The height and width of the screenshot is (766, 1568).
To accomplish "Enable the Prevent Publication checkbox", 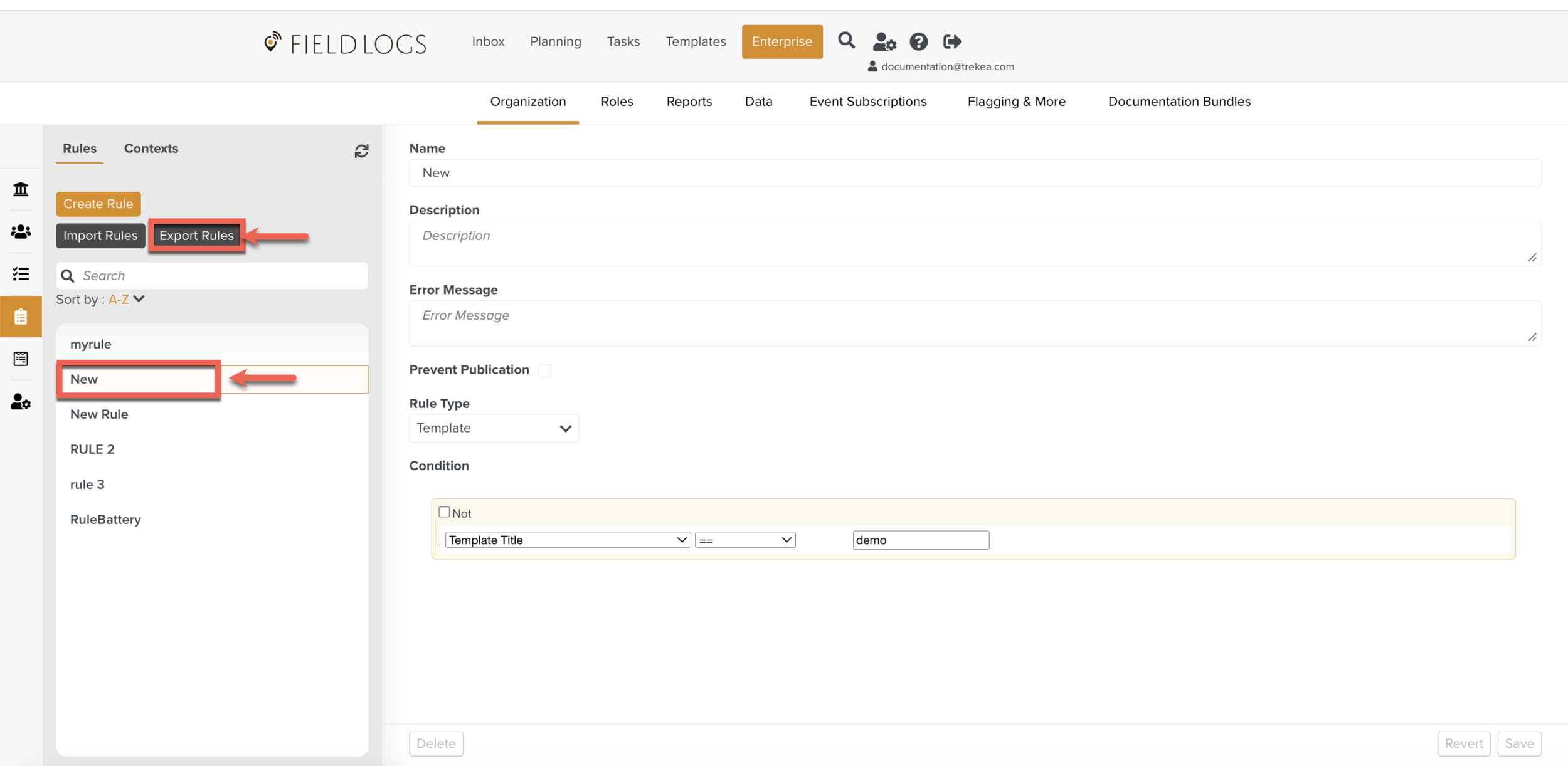I will (x=545, y=370).
